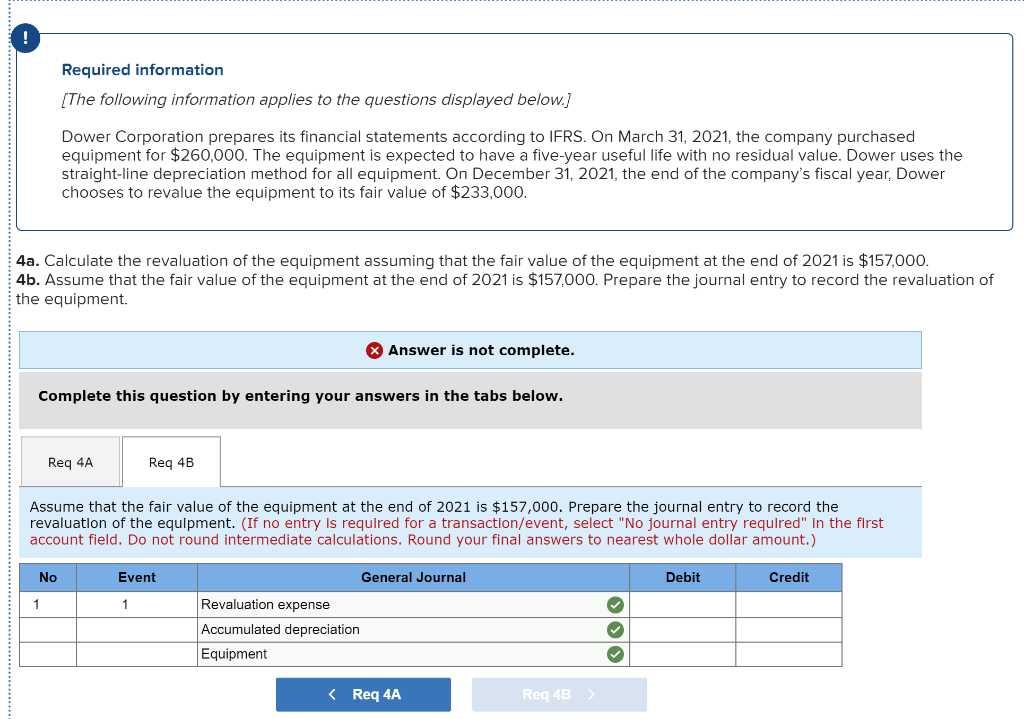Click the Event cell in the journal table

(137, 604)
